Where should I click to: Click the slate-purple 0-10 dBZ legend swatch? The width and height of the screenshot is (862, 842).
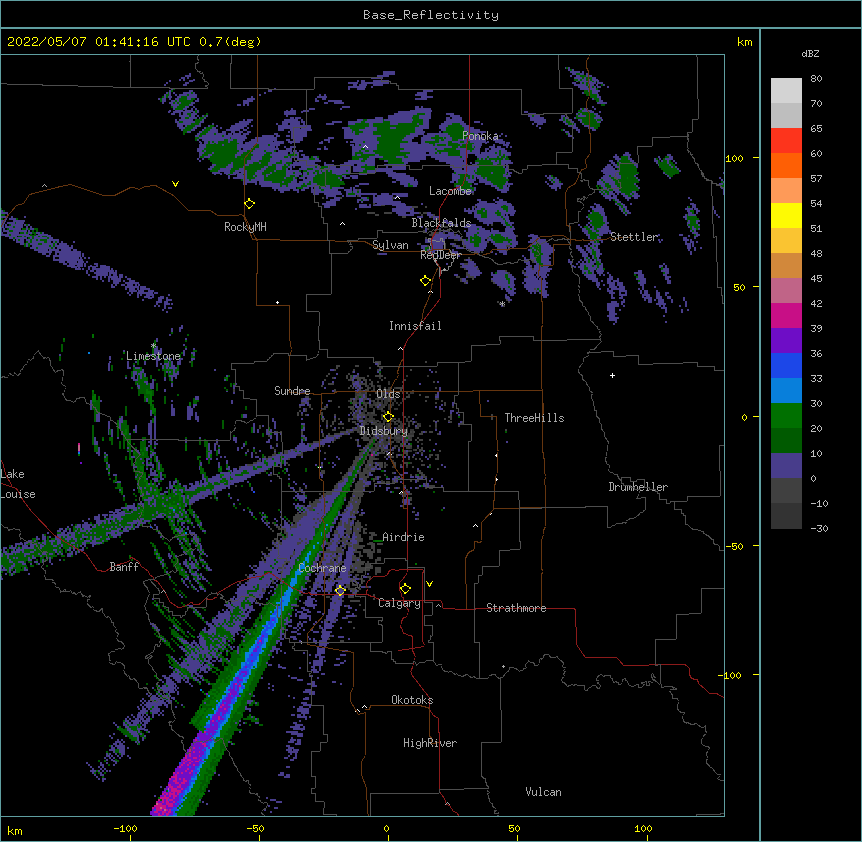786,466
